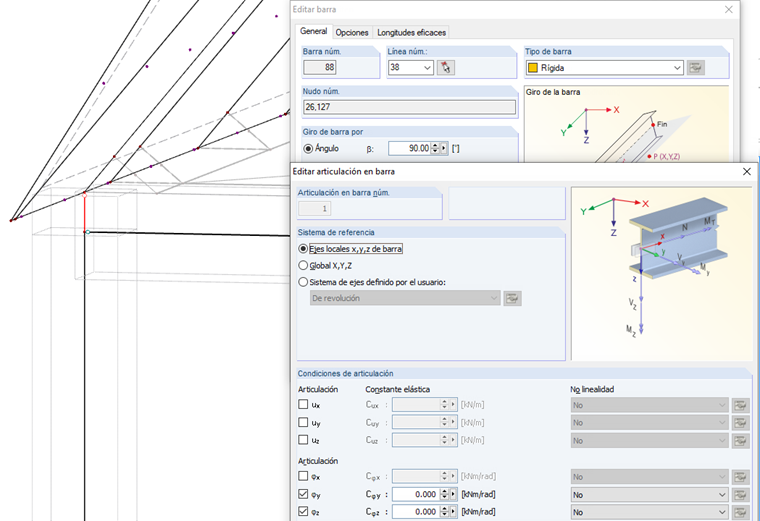Close the Editar articulación en barra dialog

747,172
